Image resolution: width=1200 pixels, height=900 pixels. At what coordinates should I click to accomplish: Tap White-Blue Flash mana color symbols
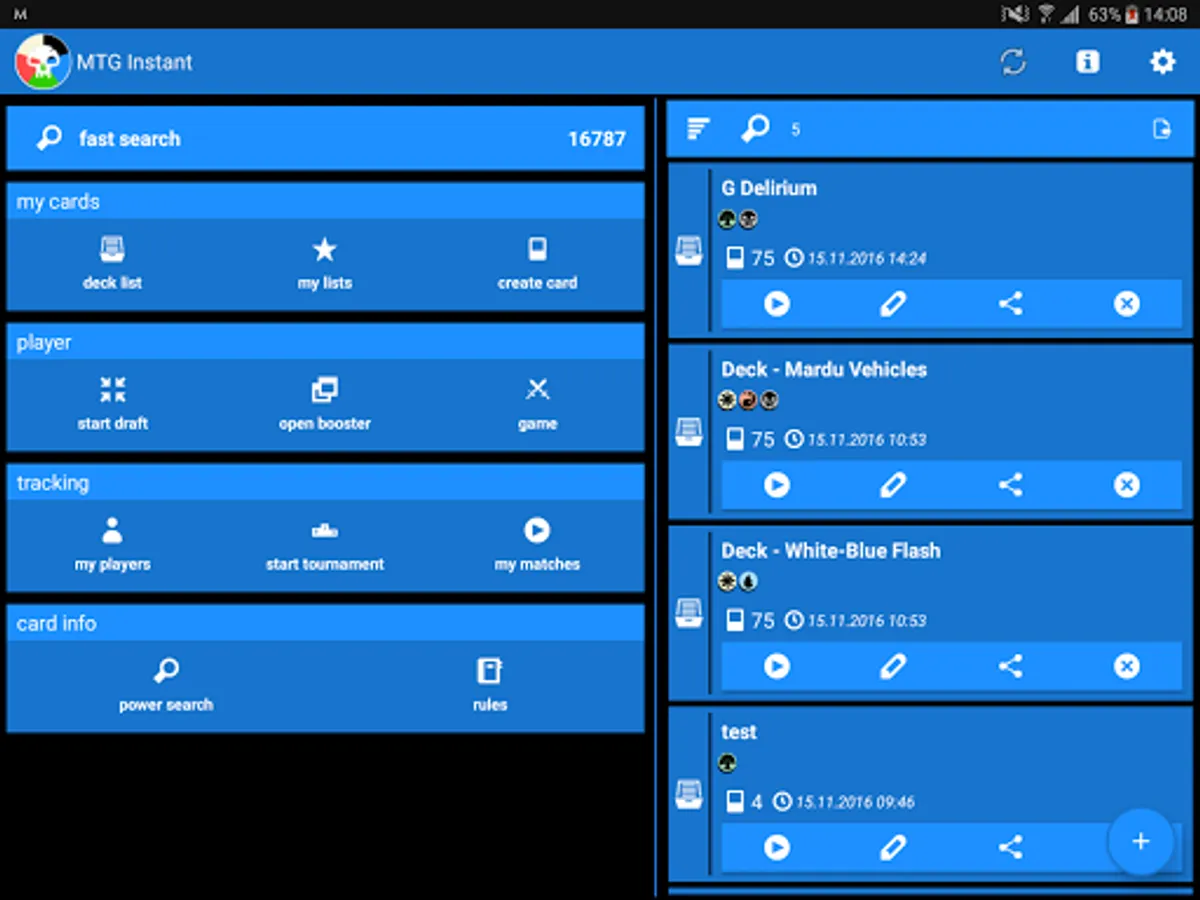pos(738,581)
